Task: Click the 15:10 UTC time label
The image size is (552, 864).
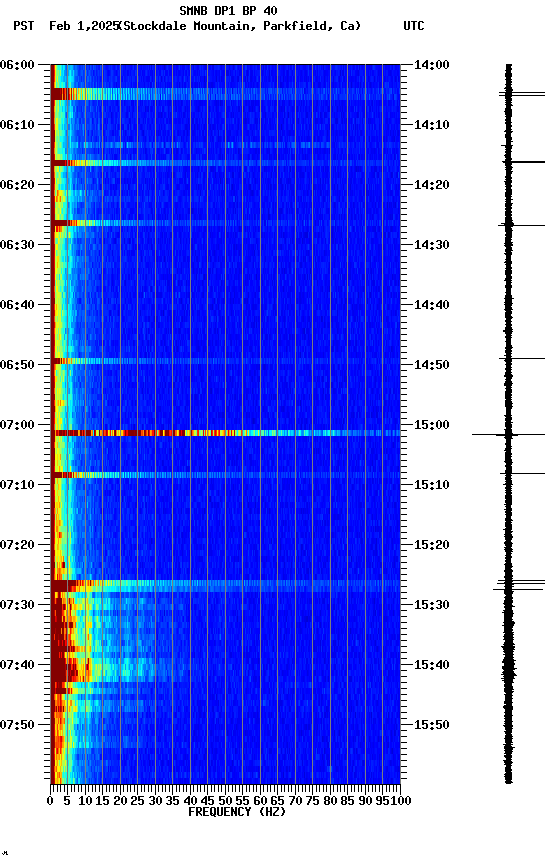Action: click(x=432, y=485)
